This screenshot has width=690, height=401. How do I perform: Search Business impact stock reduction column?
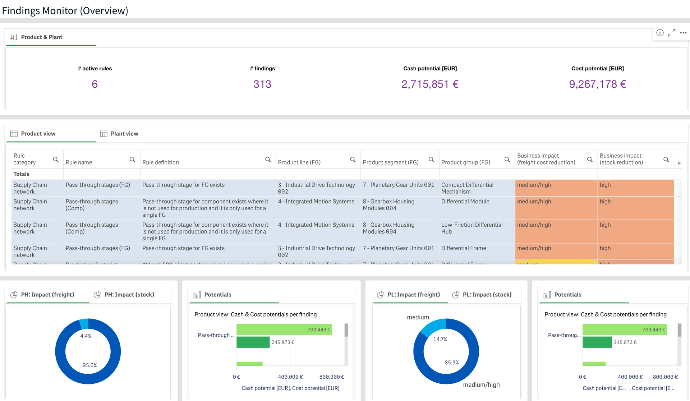click(666, 159)
